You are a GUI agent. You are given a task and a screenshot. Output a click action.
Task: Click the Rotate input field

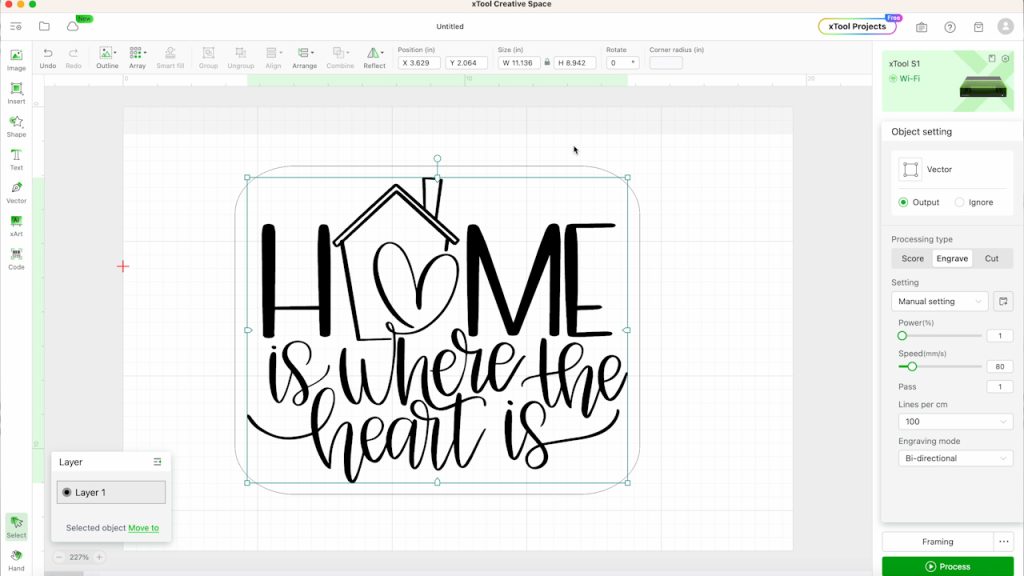coord(617,62)
